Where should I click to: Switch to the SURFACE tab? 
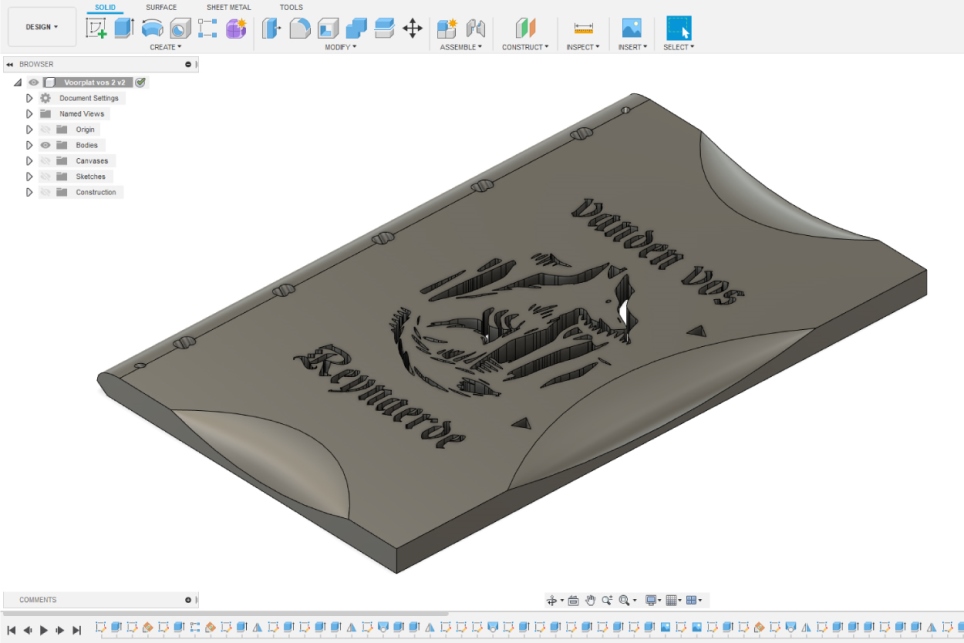point(161,7)
